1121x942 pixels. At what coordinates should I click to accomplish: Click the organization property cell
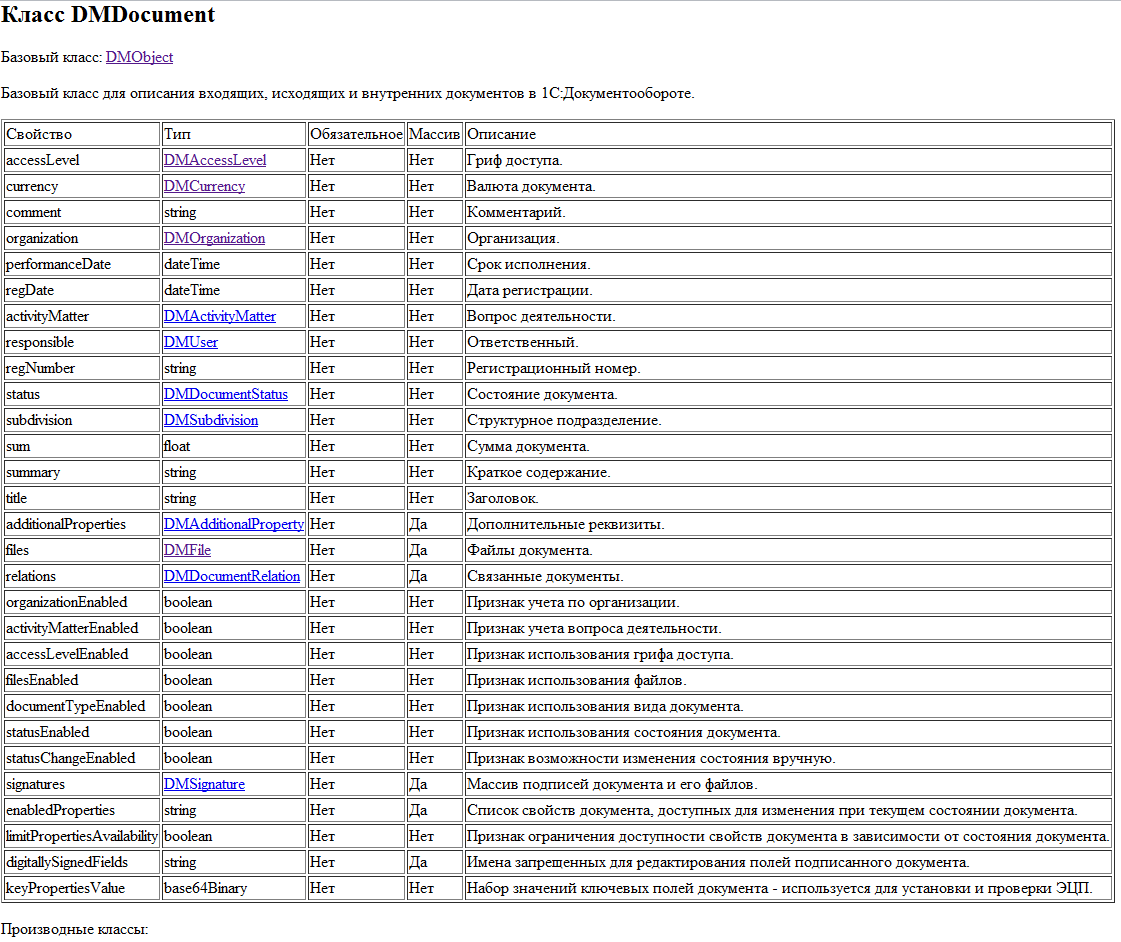click(x=82, y=238)
